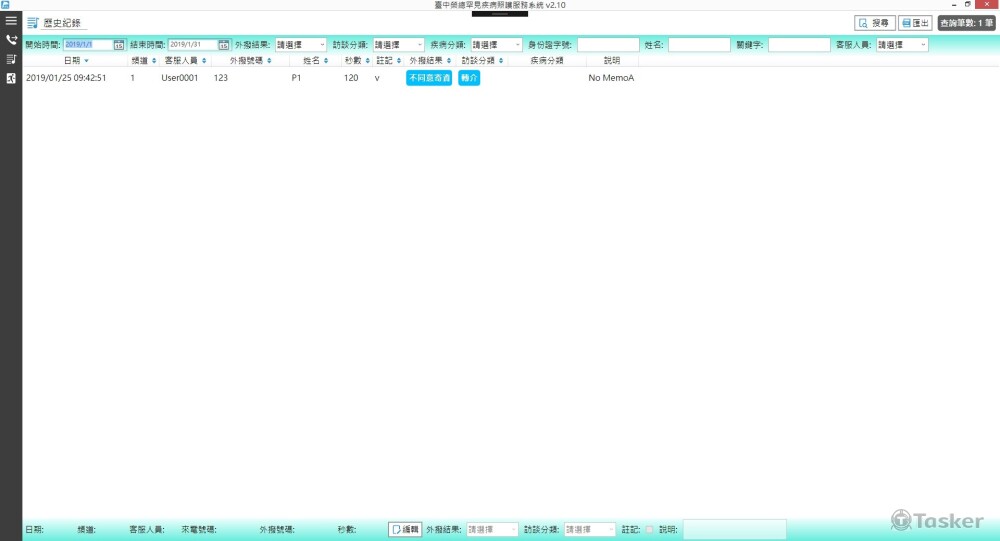
Task: Click the 不同意寄資 result tag
Action: (429, 78)
